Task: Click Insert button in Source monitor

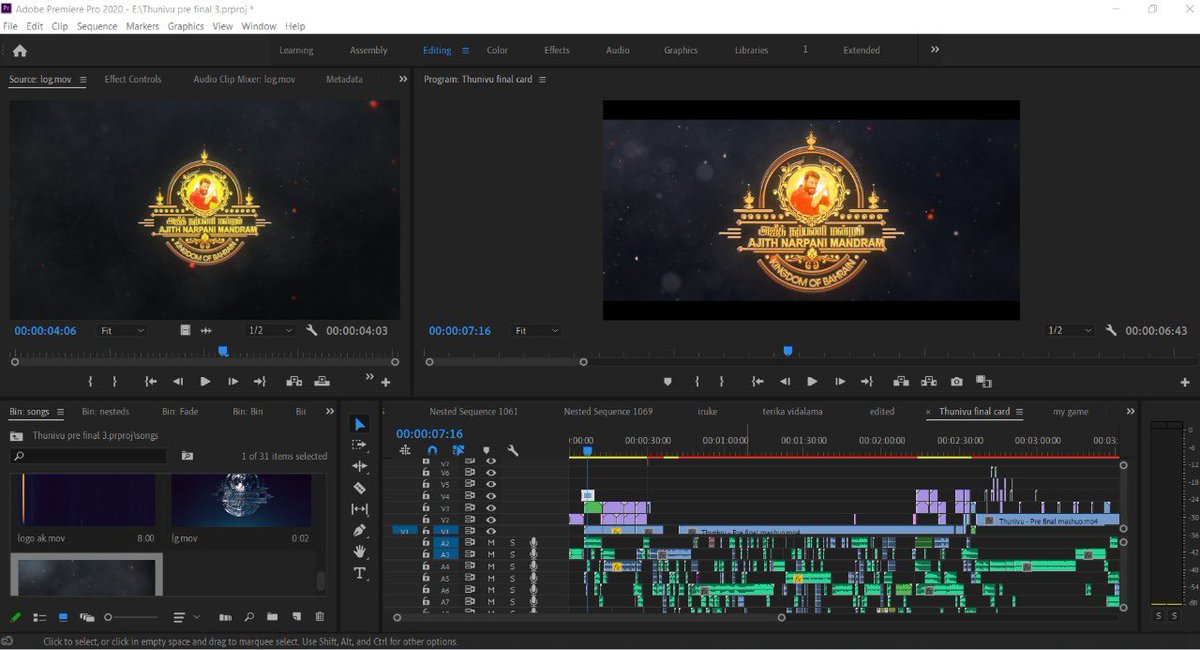Action: (x=294, y=381)
